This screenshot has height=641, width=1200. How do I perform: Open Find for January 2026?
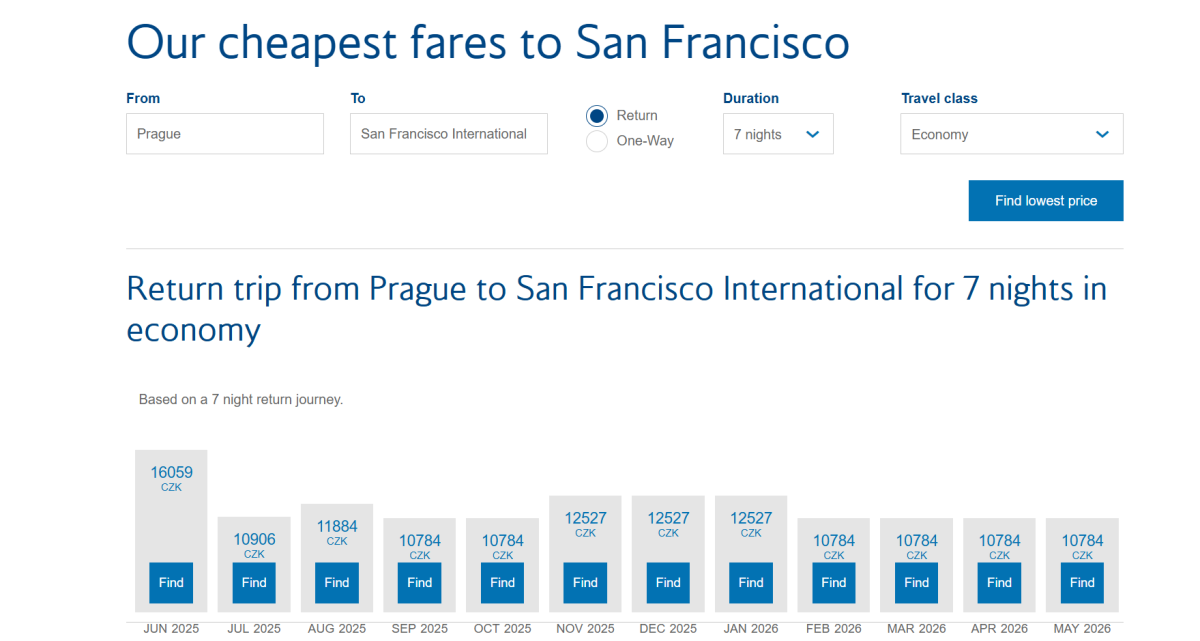pyautogui.click(x=751, y=583)
